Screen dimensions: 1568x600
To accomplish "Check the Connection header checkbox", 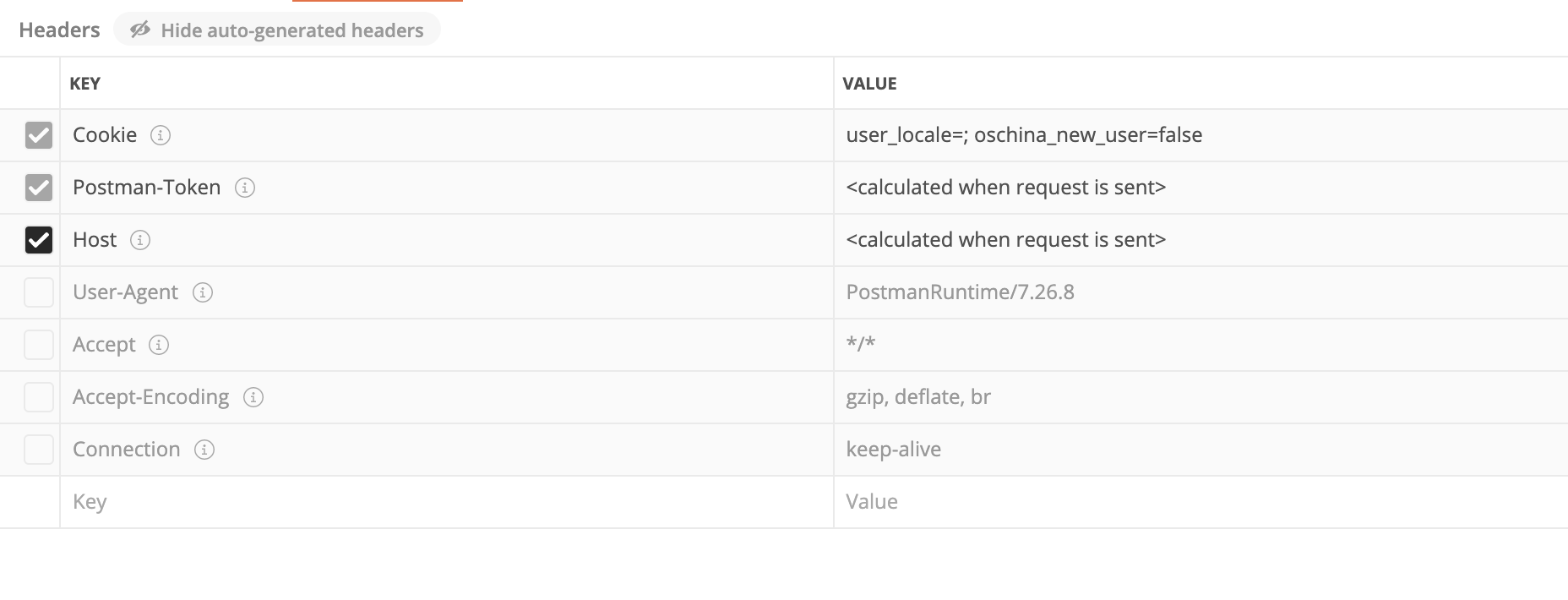I will pyautogui.click(x=39, y=450).
